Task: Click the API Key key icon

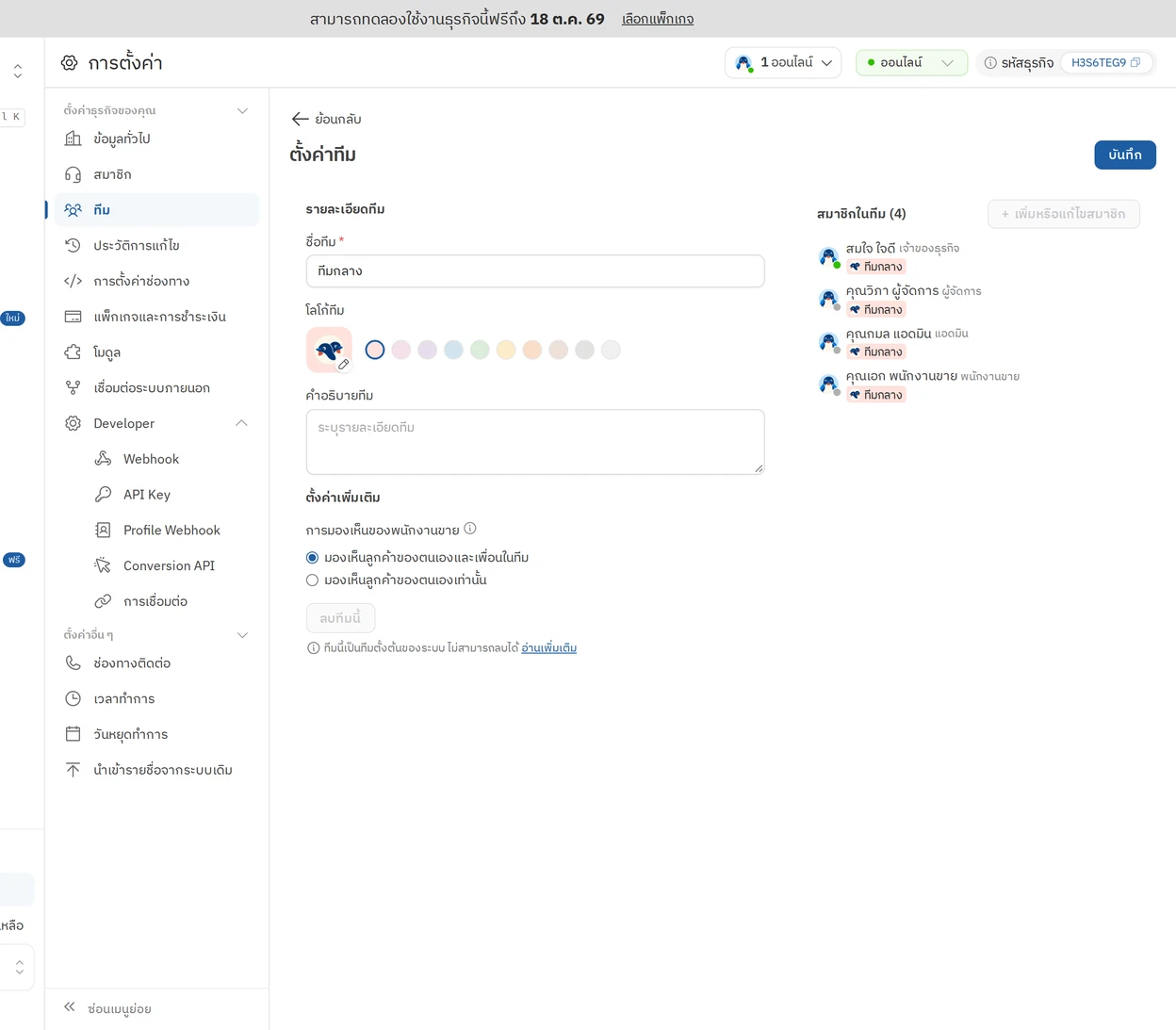Action: (103, 495)
